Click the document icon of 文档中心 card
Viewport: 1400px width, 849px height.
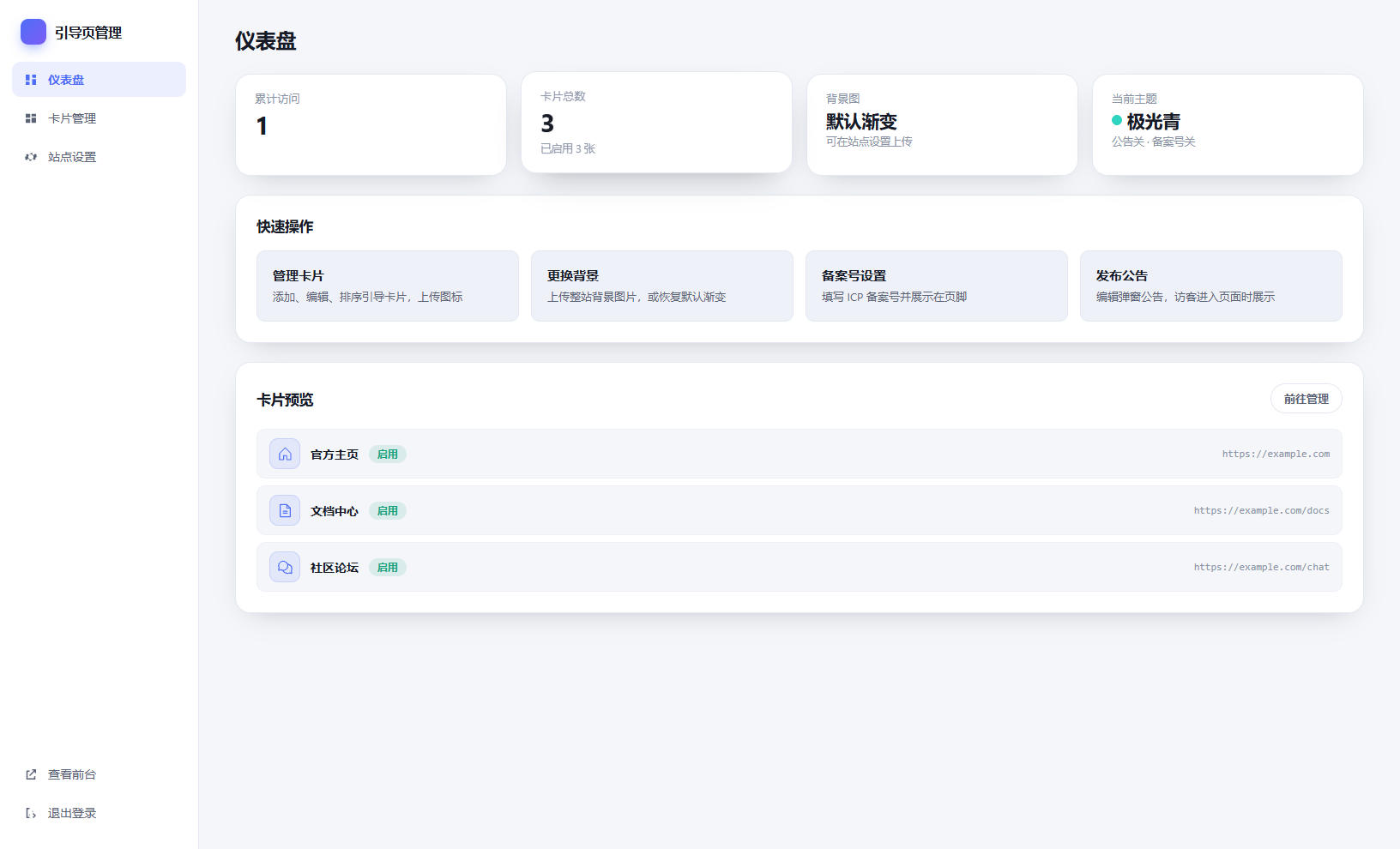click(285, 510)
